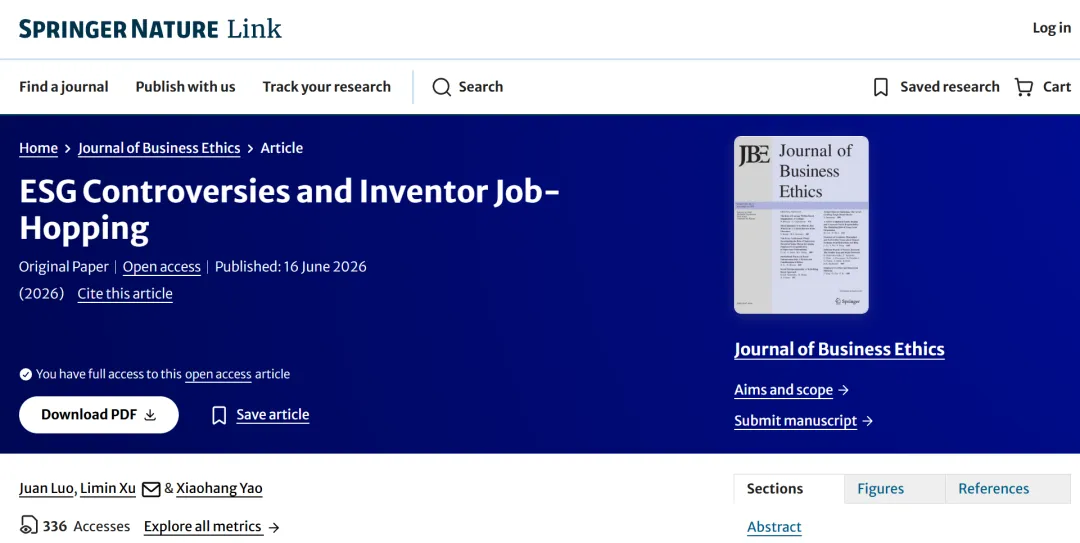
Task: Click the accesses eye-document metrics icon
Action: point(28,526)
